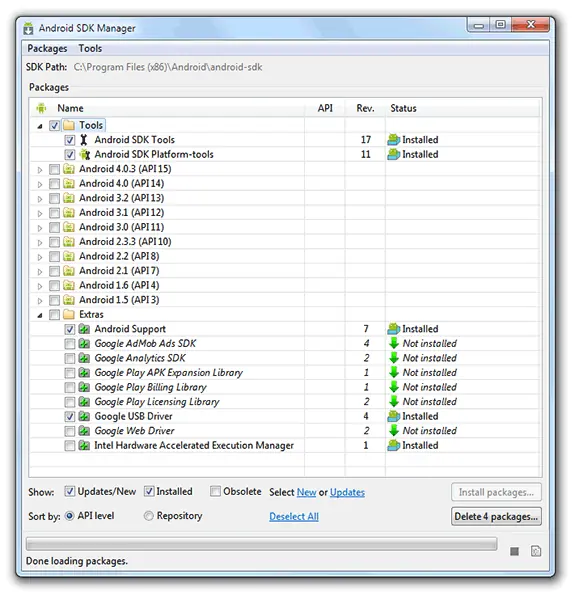Open the Packages menu
This screenshot has height=595, width=575.
click(47, 49)
